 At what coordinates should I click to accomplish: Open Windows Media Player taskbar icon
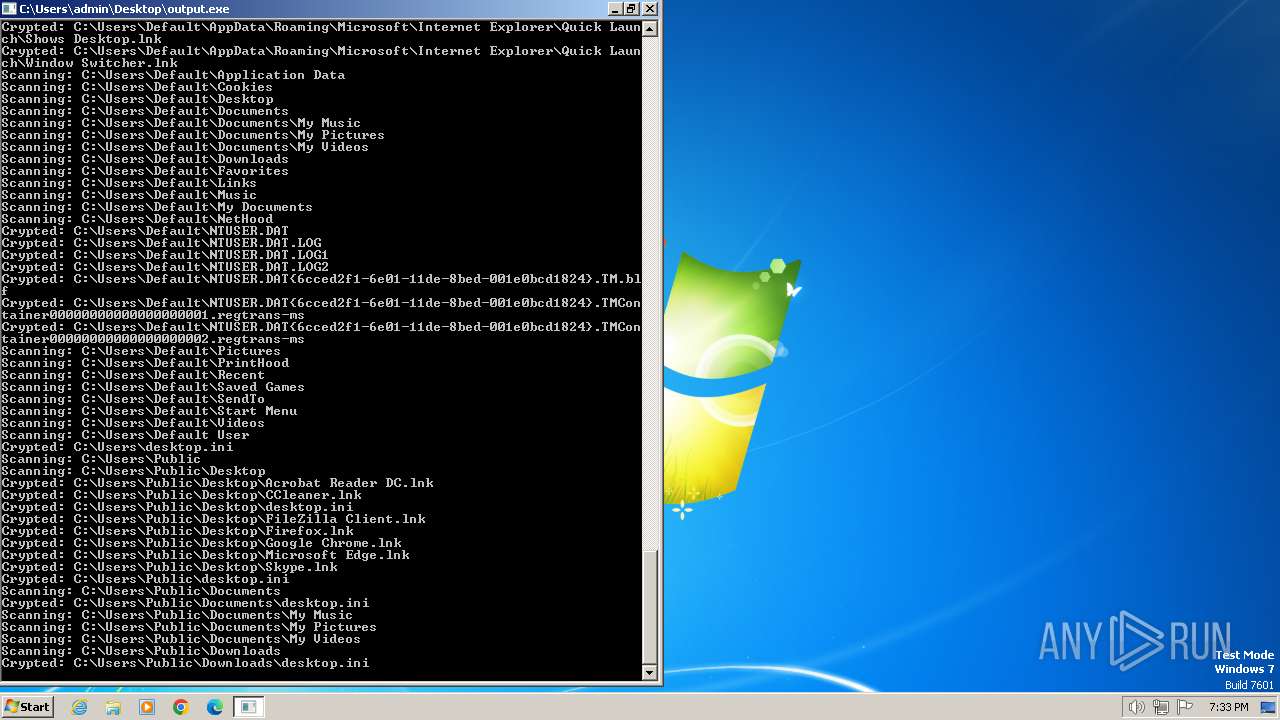click(x=147, y=707)
